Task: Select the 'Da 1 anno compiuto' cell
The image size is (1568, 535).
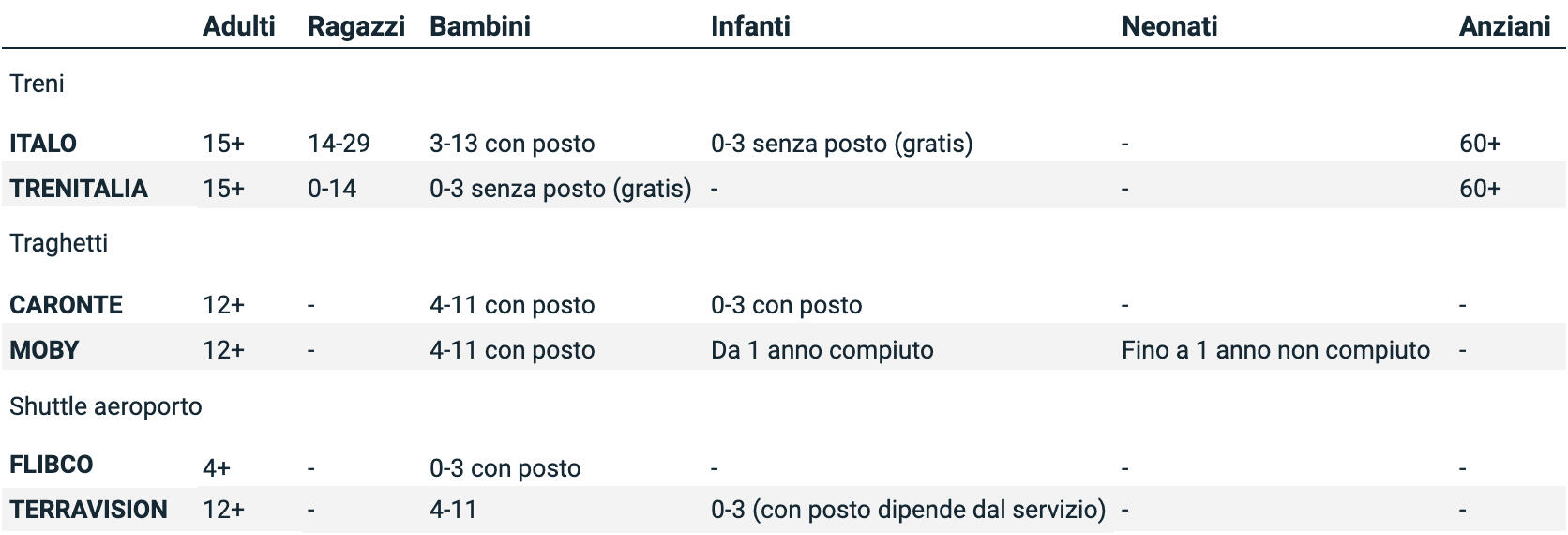Action: [822, 350]
